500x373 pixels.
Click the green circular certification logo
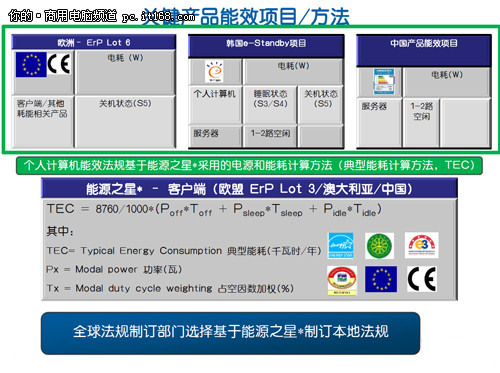[379, 246]
